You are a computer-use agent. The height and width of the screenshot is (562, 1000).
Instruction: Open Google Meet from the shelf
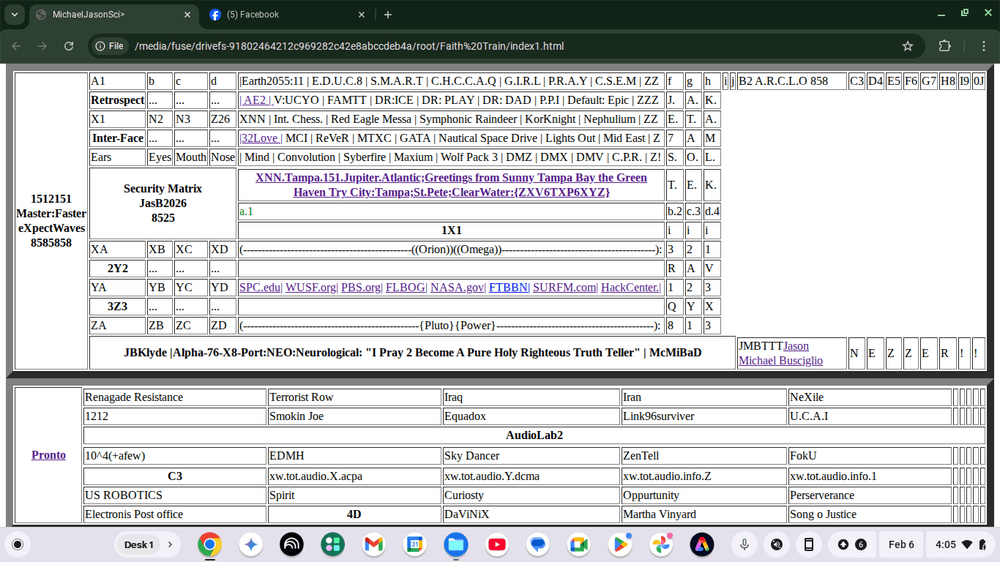(578, 545)
